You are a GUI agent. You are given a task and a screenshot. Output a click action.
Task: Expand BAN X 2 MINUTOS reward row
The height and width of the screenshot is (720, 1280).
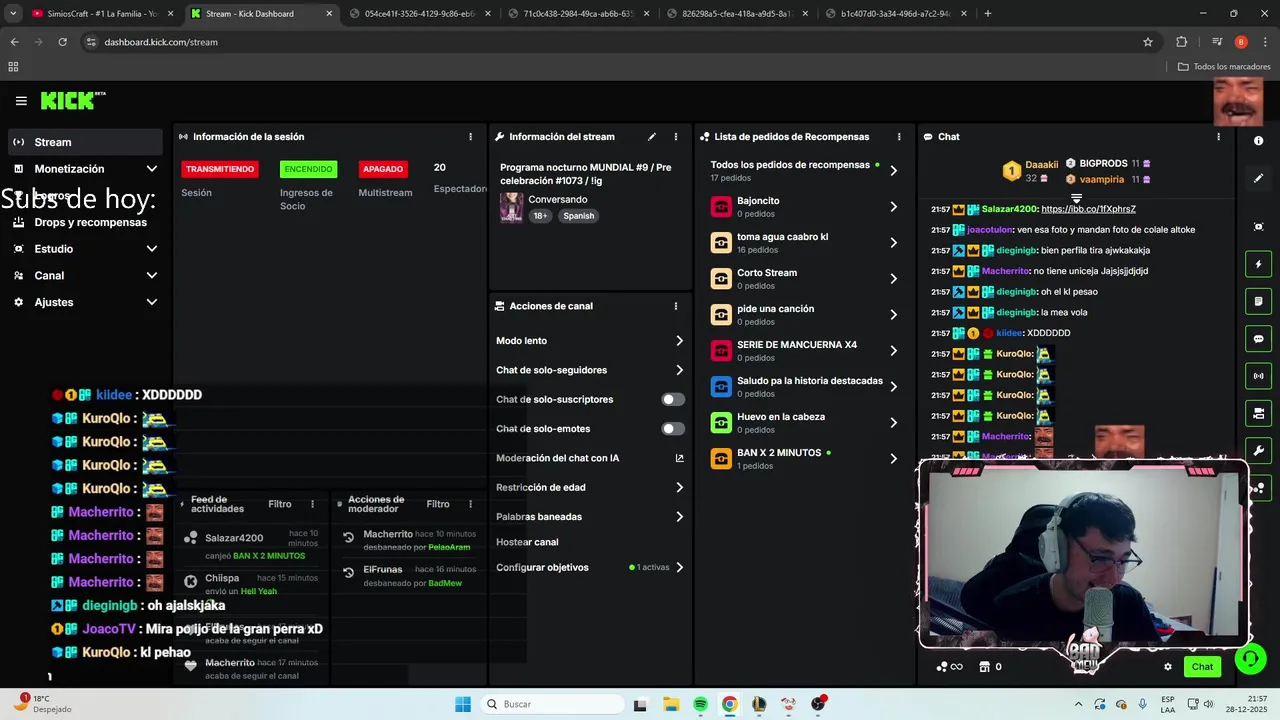tap(893, 459)
